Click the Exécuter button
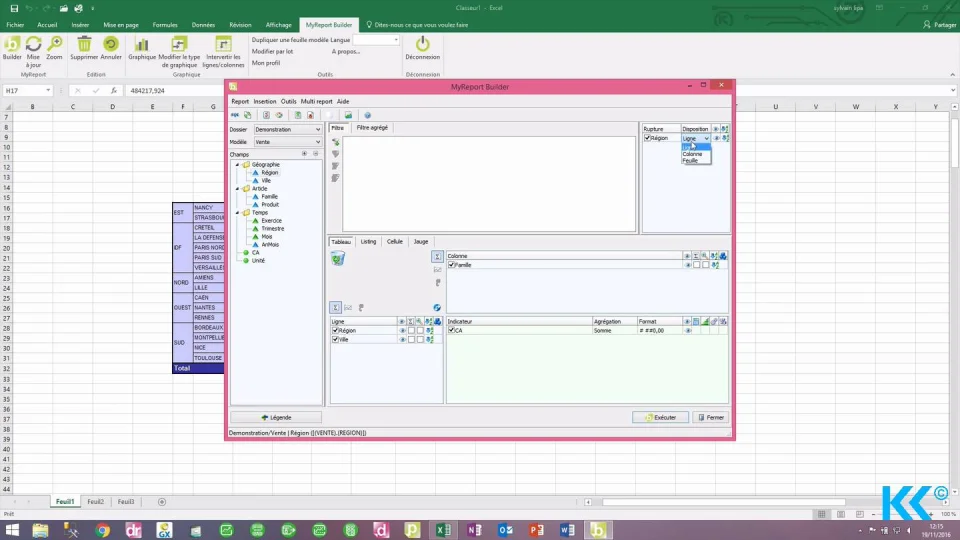 pos(660,418)
